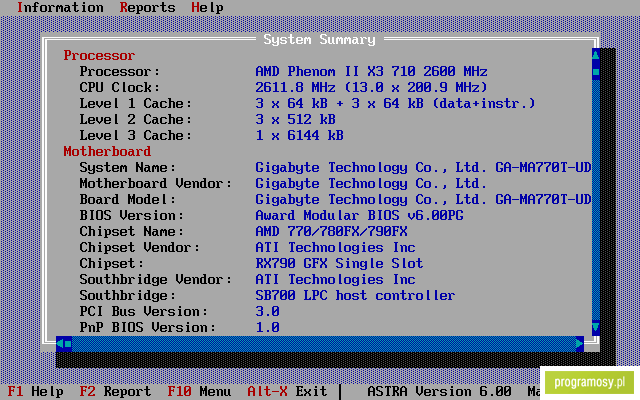Click RX790 GFX Single Slot value

pyautogui.click(x=339, y=263)
